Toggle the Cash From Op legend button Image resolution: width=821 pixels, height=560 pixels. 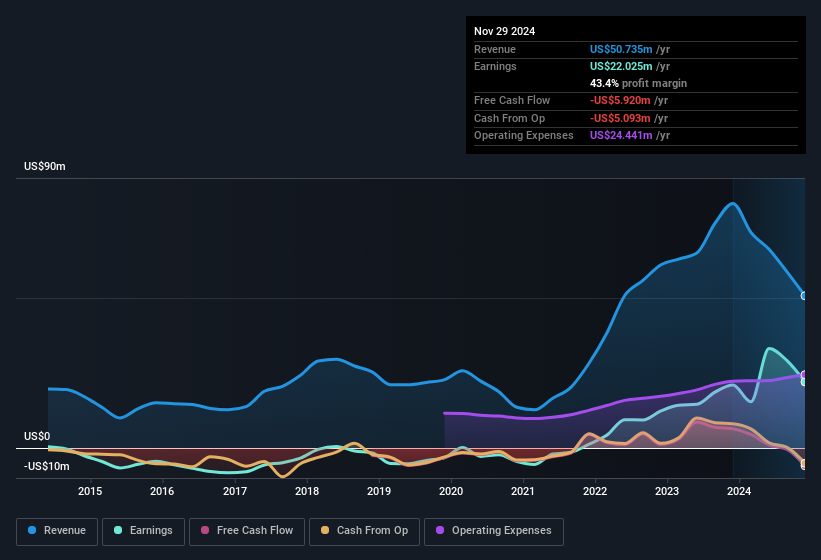tap(364, 531)
